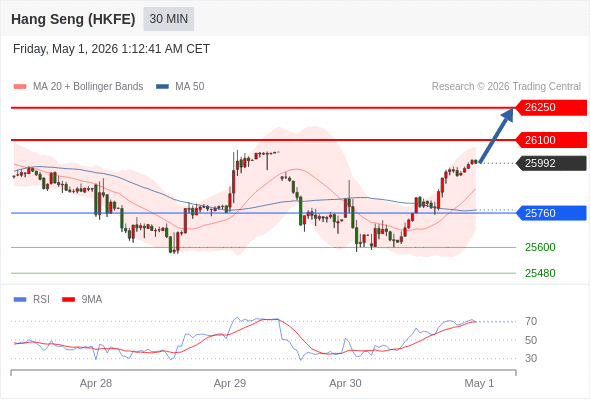Toggle the RSI legend entry
The image size is (590, 400).
32,300
